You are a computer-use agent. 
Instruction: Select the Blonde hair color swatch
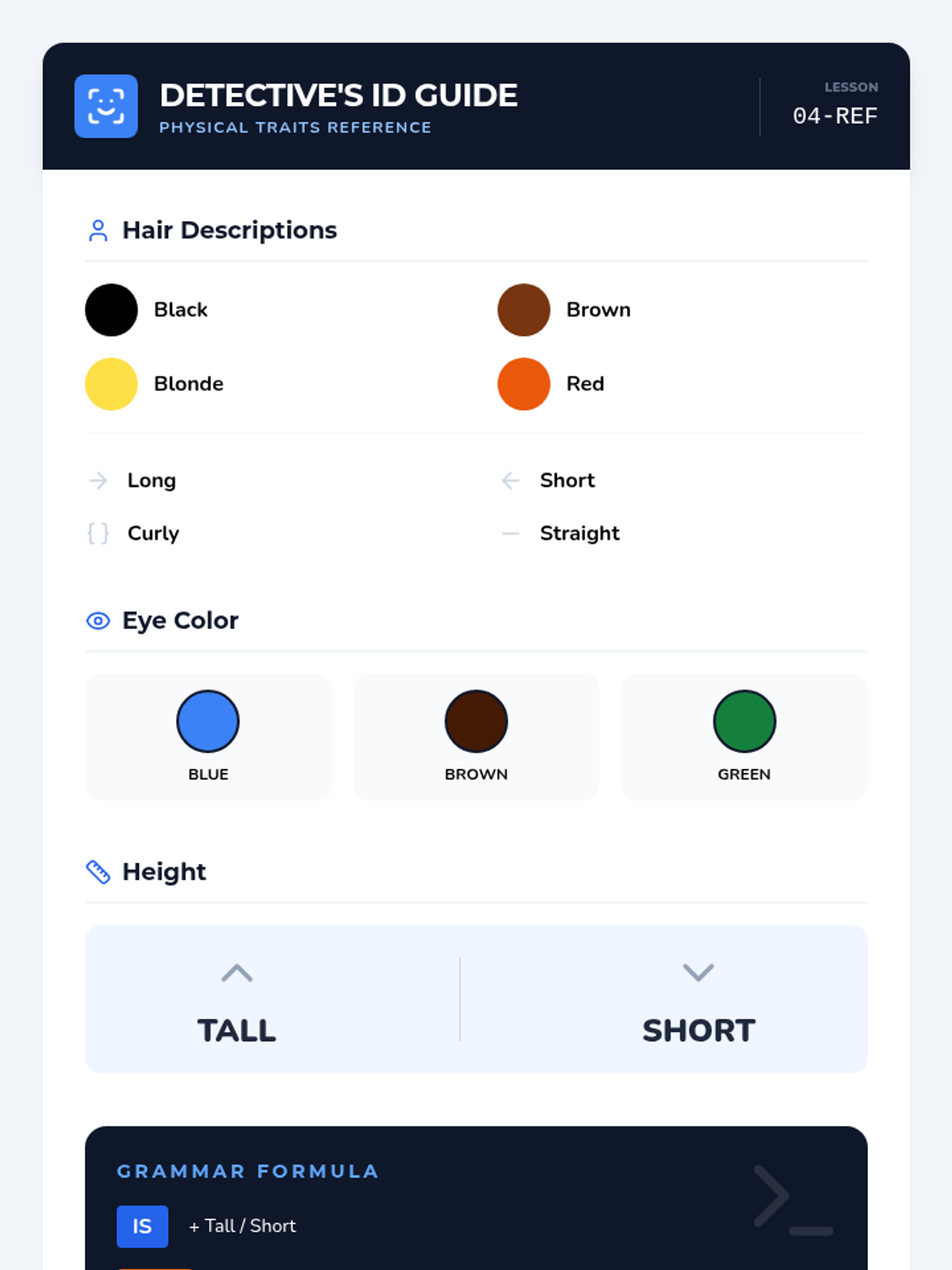(x=111, y=384)
